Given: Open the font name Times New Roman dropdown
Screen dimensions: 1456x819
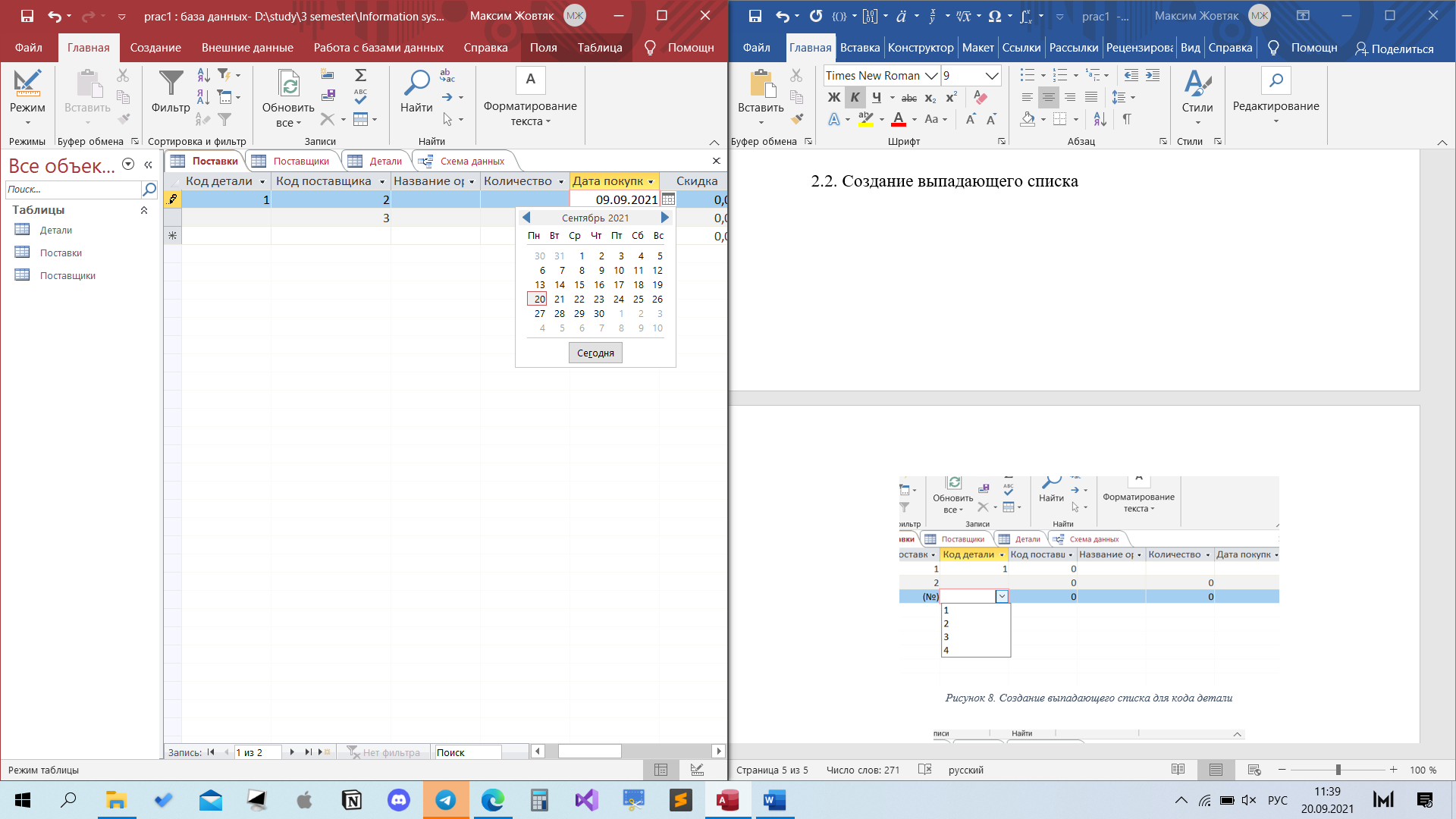Looking at the screenshot, I should 932,75.
